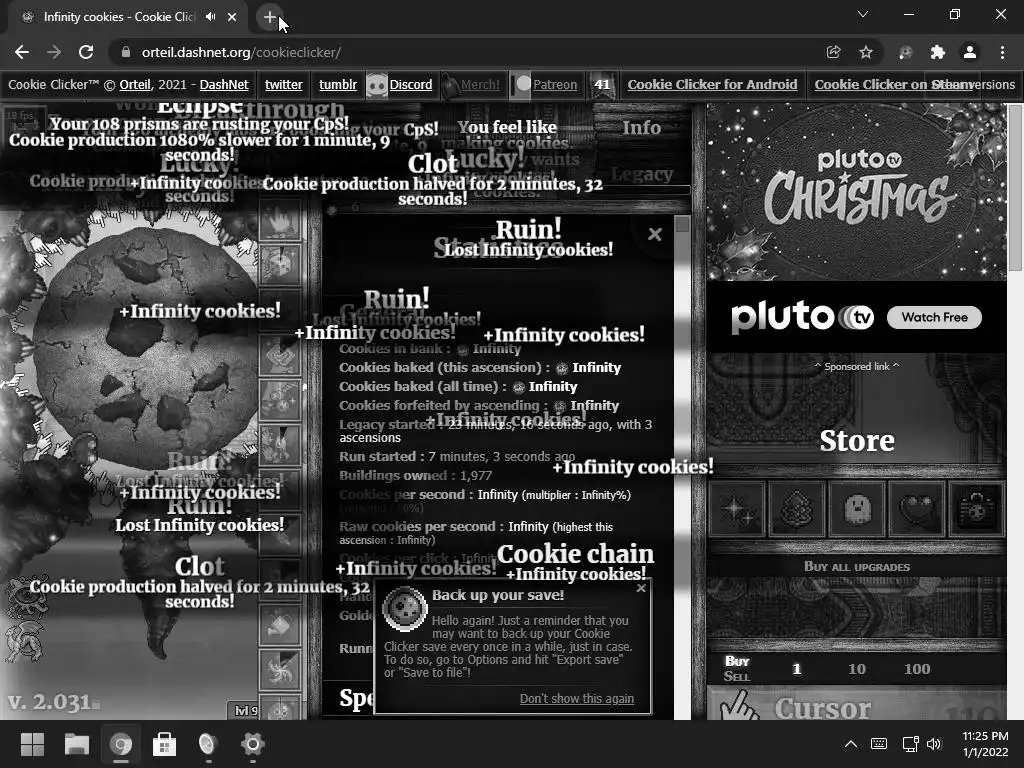Screen dimensions: 1024x768
Task: Mute the Infinity cookies tab audio
Action: pyautogui.click(x=210, y=17)
